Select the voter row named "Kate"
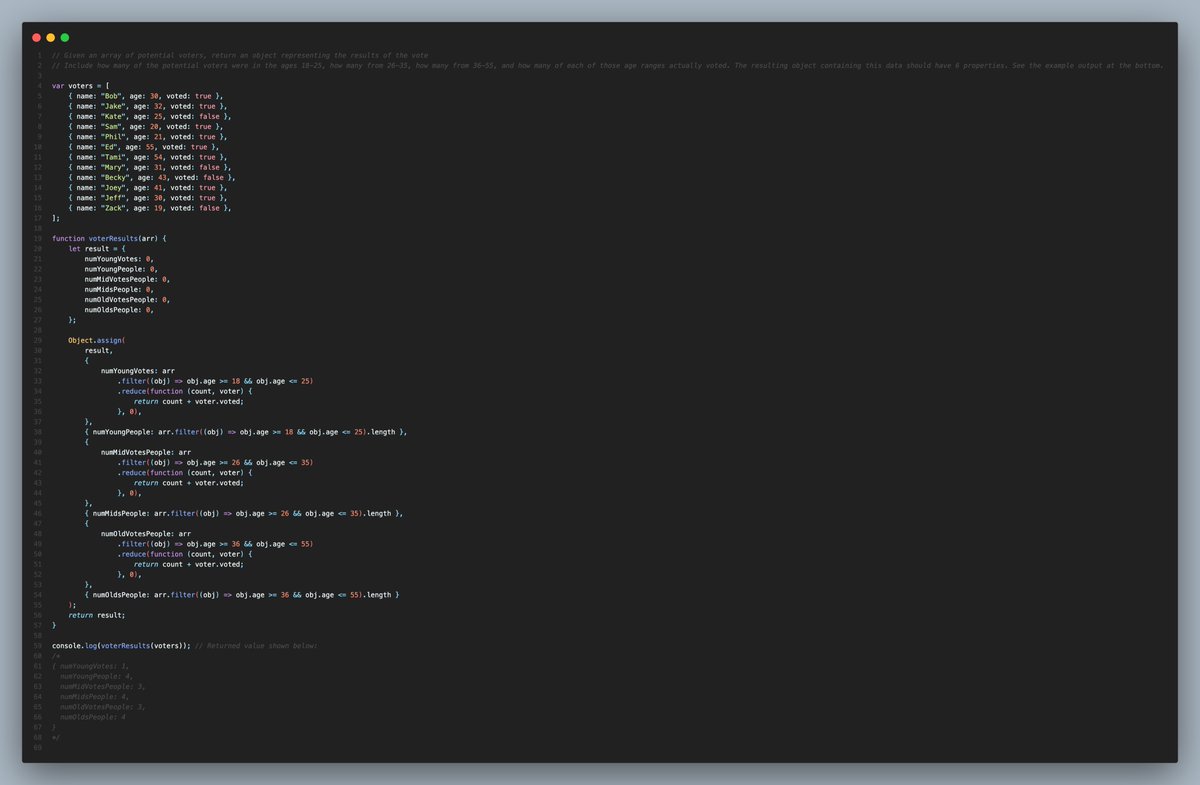Screen dimensions: 1200x785 click(x=150, y=116)
